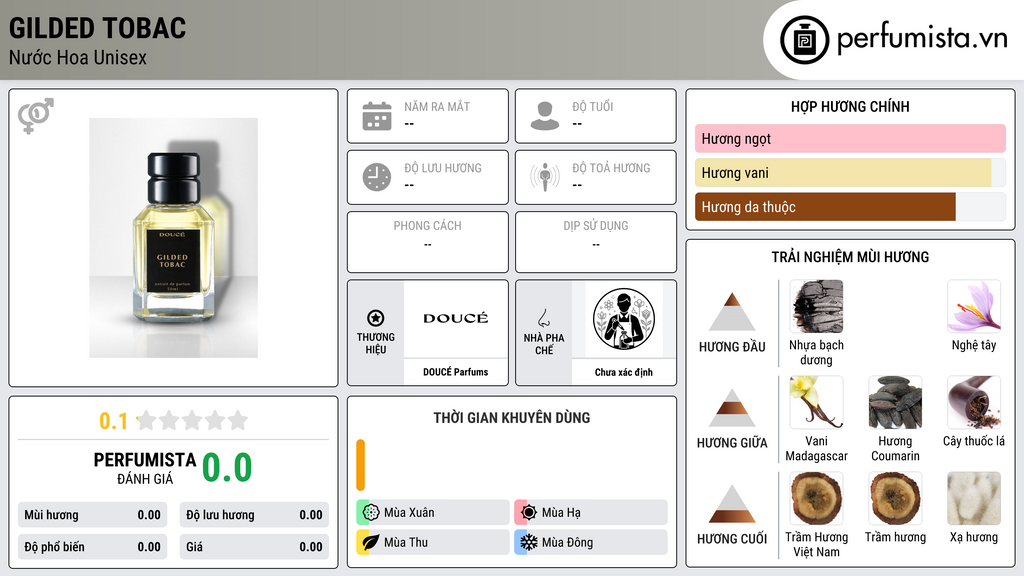Image resolution: width=1024 pixels, height=576 pixels.
Task: Select the Nghệ tây saffron note image
Action: (974, 307)
